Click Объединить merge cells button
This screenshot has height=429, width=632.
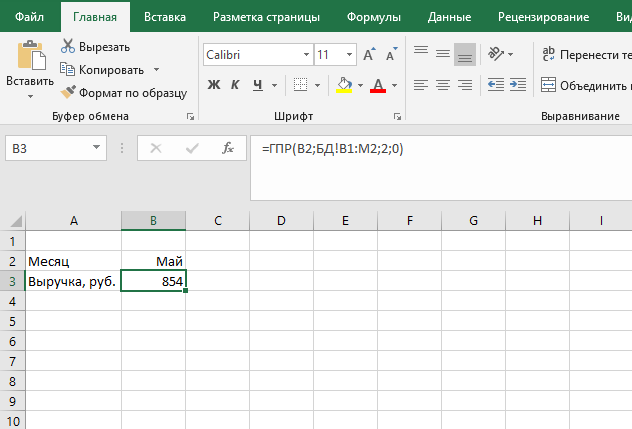(586, 85)
